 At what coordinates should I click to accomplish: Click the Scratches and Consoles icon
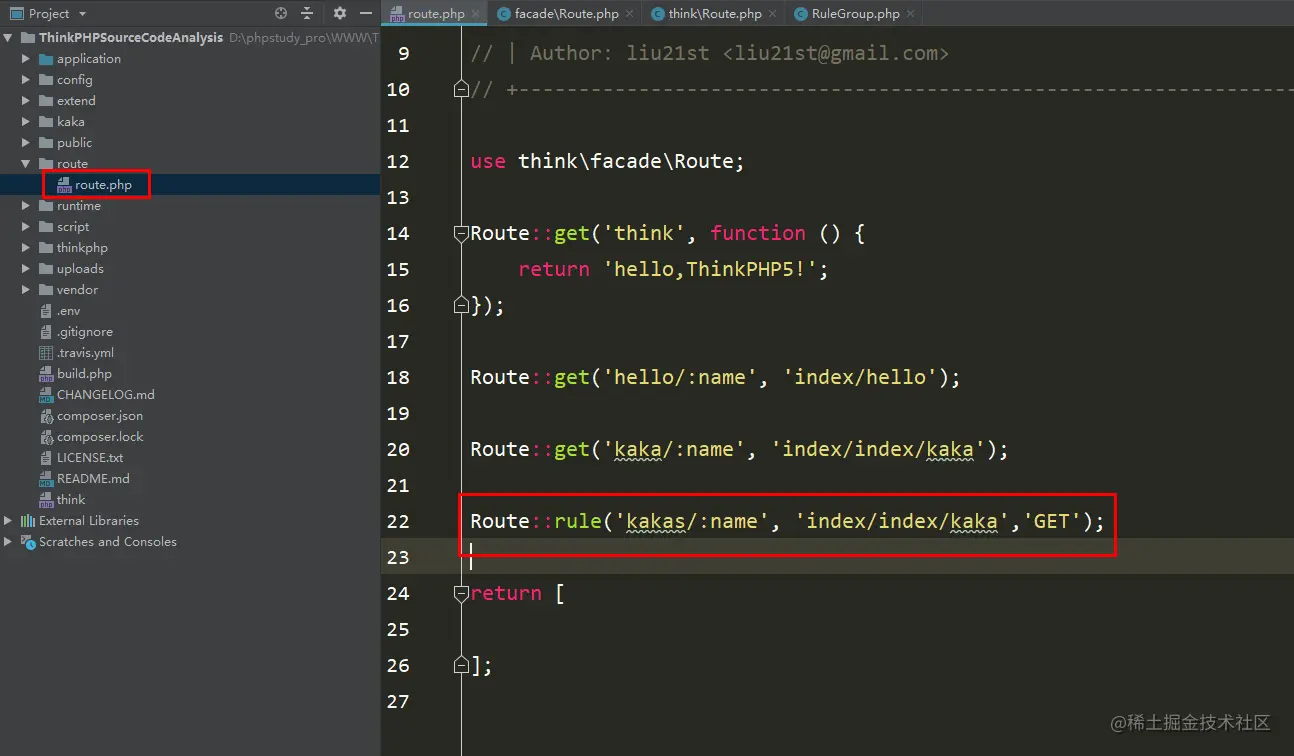coord(28,542)
